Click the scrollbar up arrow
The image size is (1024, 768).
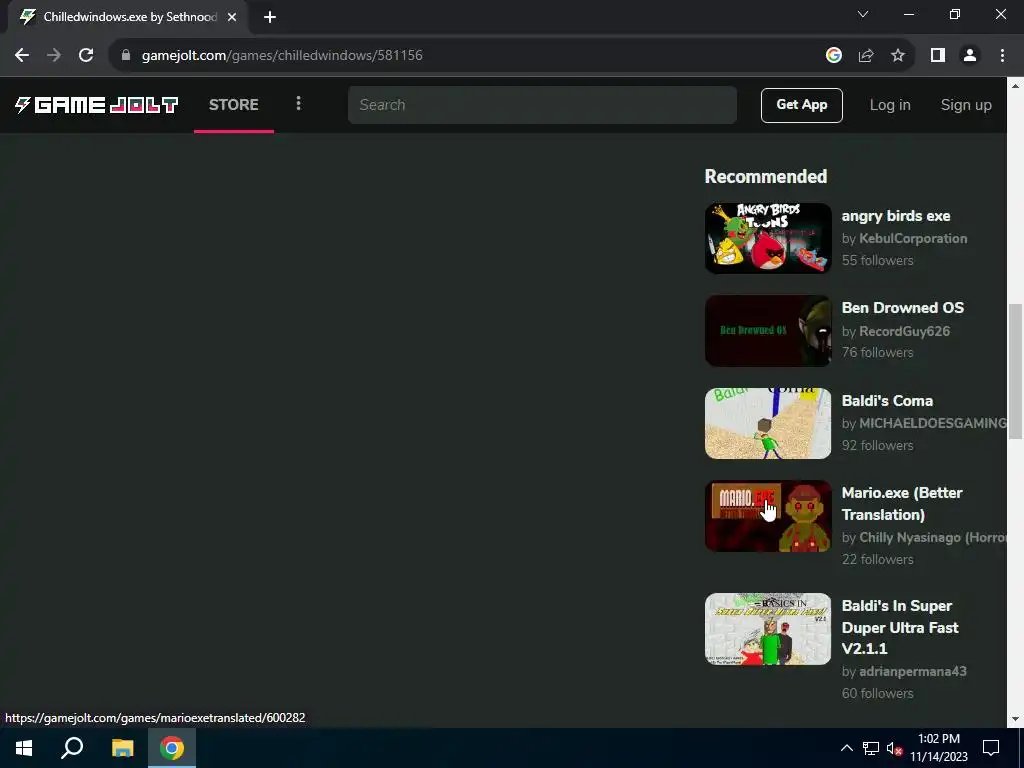pyautogui.click(x=1016, y=86)
